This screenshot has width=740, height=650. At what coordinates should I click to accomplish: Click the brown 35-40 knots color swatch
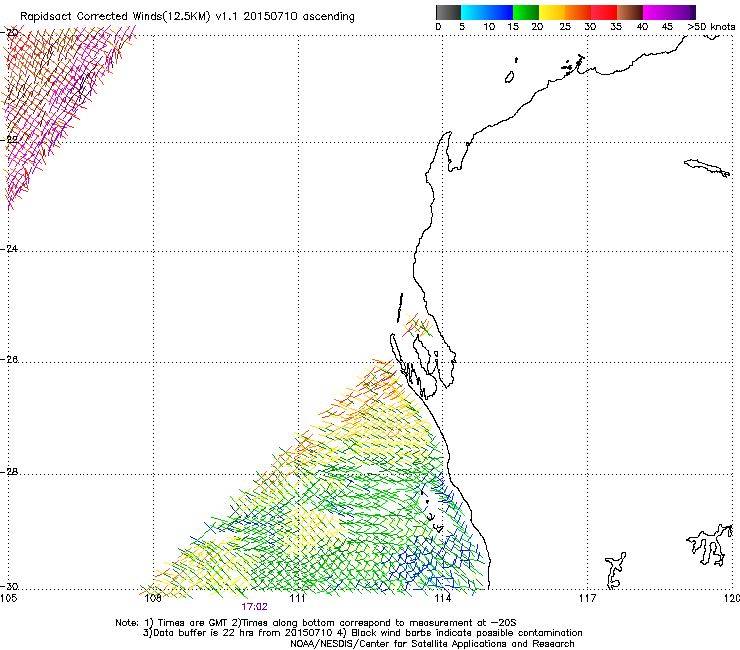[x=630, y=12]
